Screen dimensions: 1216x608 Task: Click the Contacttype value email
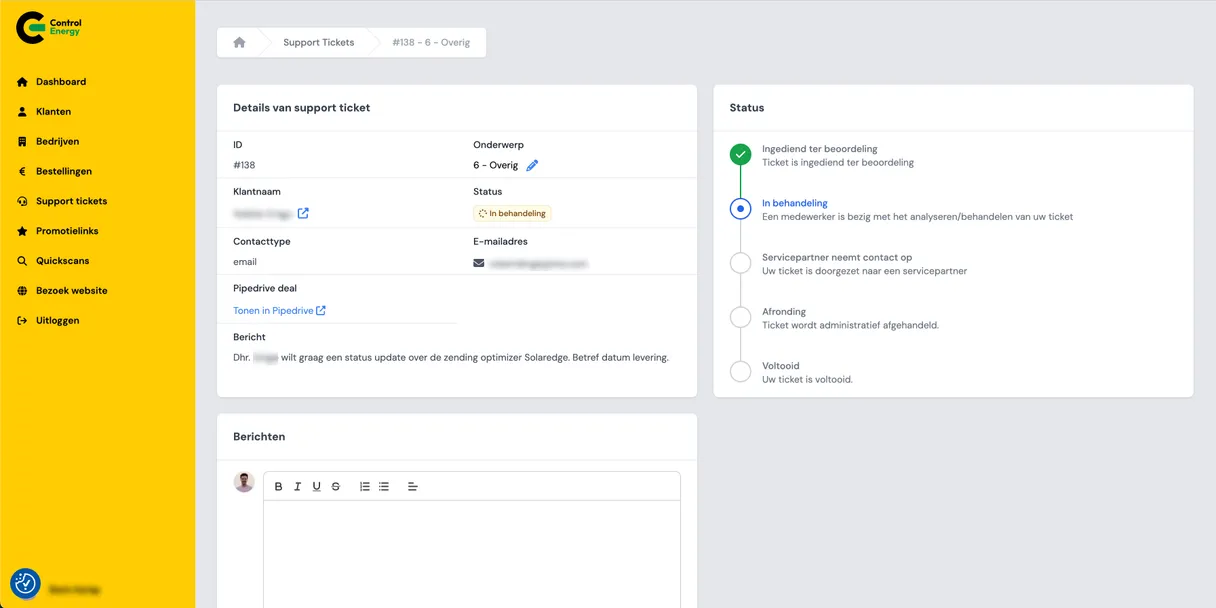[245, 262]
